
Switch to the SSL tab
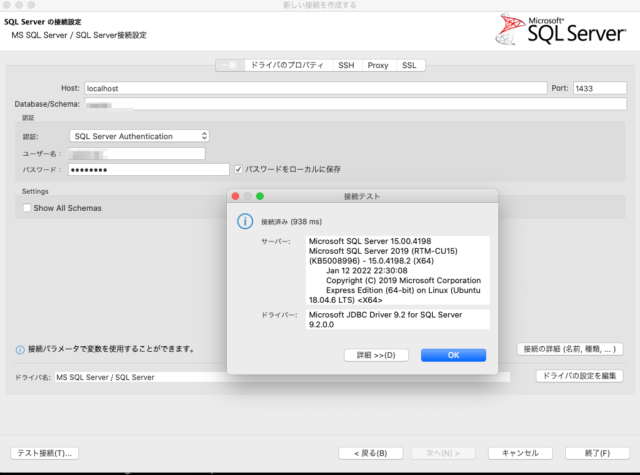(x=409, y=65)
